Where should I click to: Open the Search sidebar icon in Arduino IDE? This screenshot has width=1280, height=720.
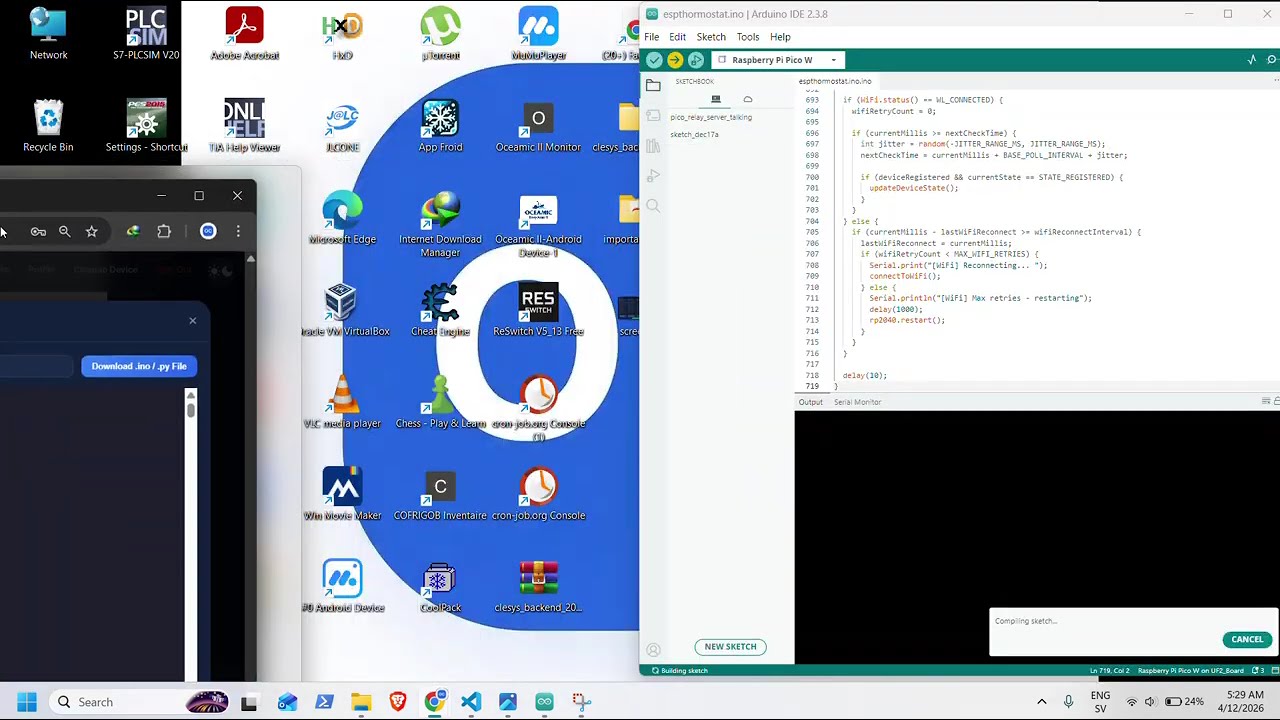pos(653,206)
